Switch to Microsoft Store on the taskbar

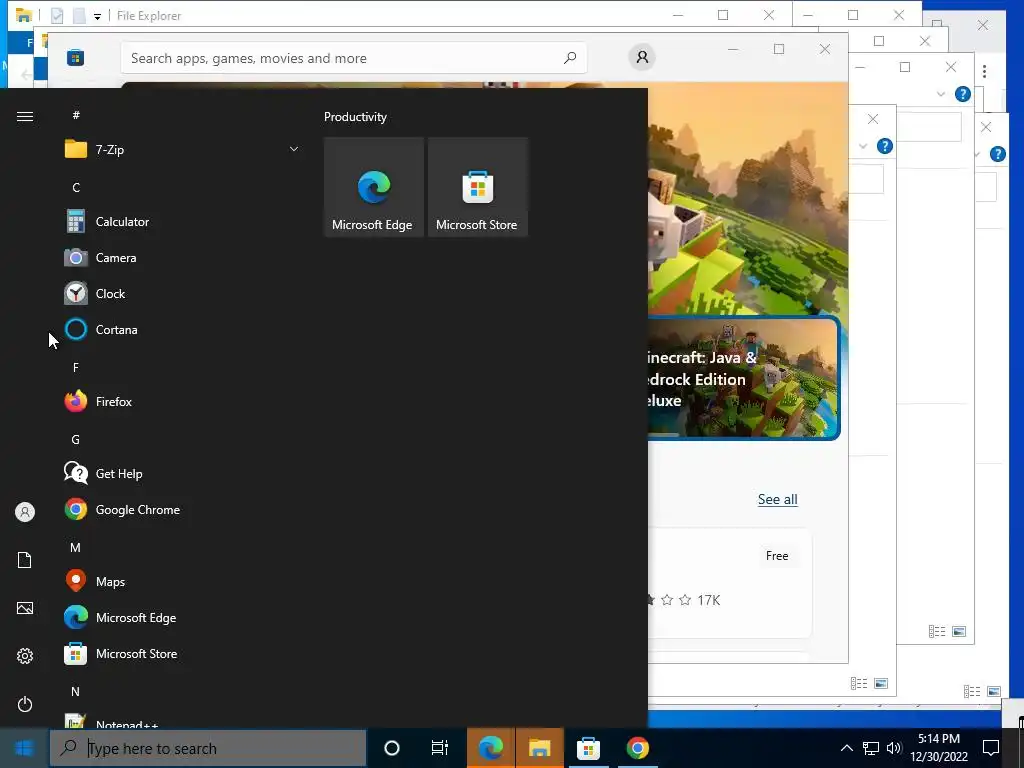(588, 748)
